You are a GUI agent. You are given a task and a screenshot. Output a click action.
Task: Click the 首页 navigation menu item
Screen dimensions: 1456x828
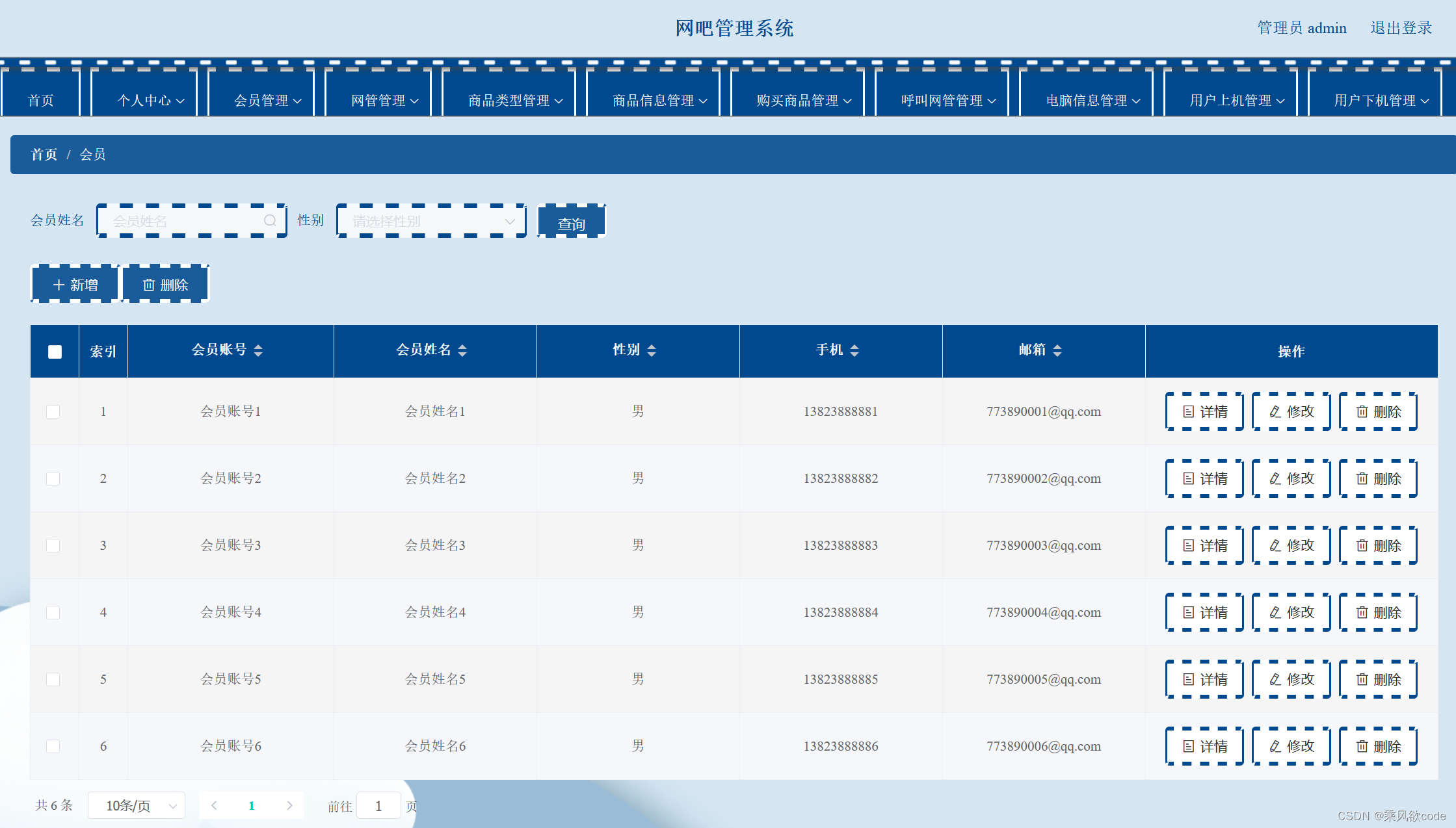41,101
